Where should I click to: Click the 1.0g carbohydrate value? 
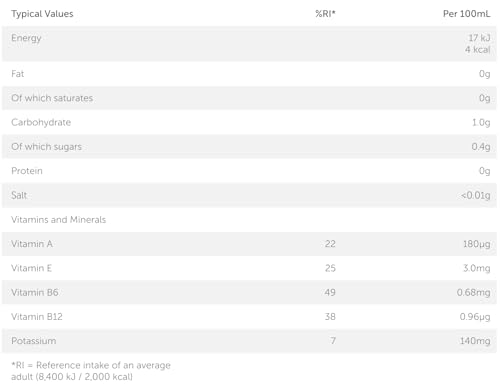(x=481, y=123)
